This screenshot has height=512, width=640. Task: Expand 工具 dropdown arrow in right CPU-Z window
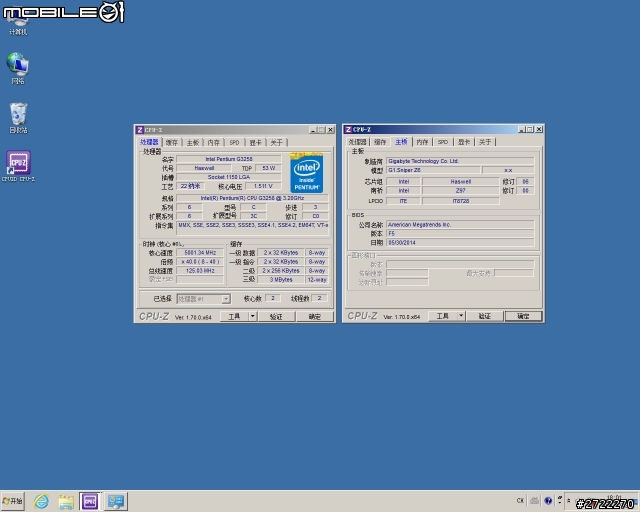(461, 316)
